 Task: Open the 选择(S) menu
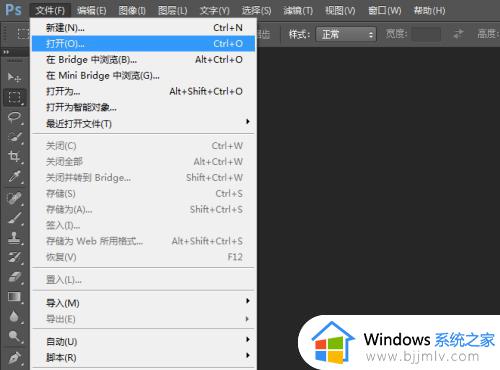pyautogui.click(x=256, y=11)
